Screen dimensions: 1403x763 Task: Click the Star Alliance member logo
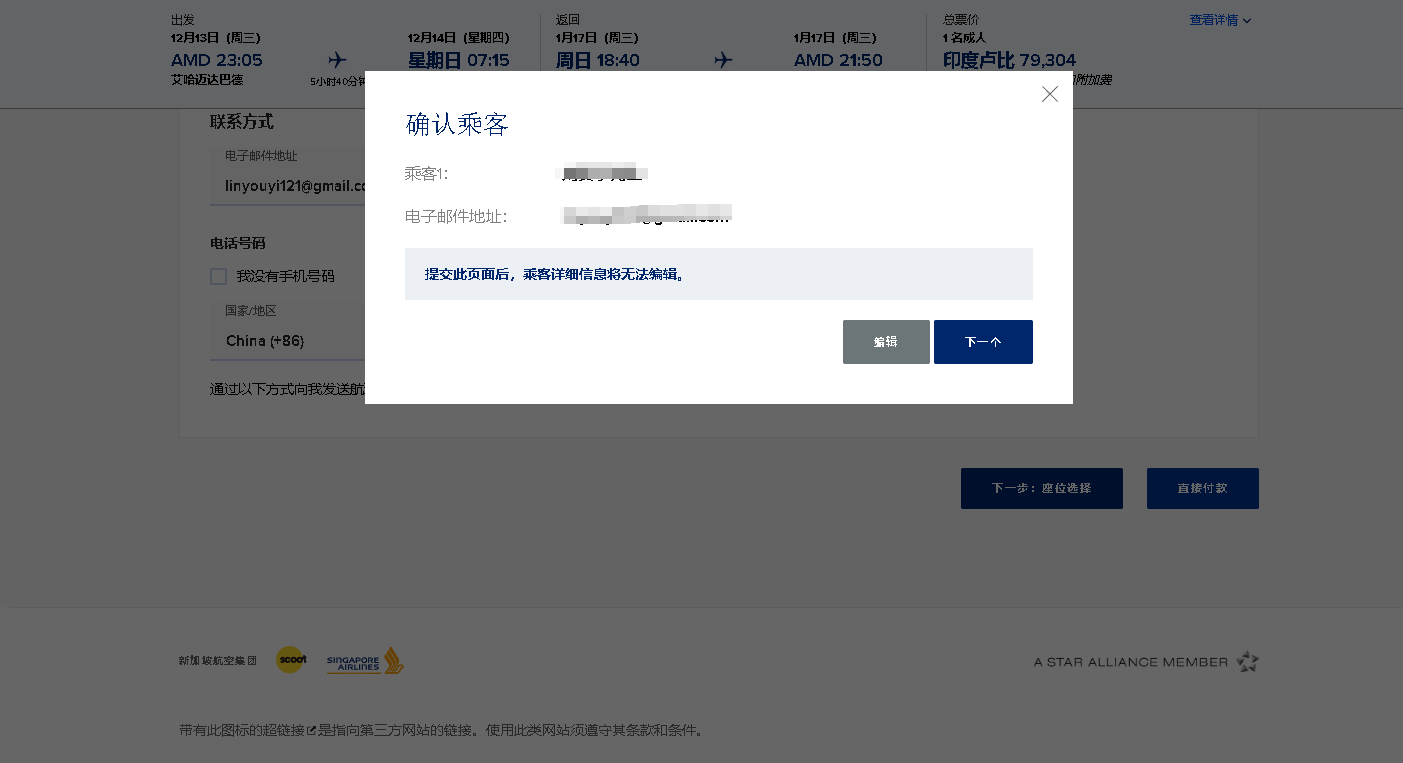[x=1146, y=662]
